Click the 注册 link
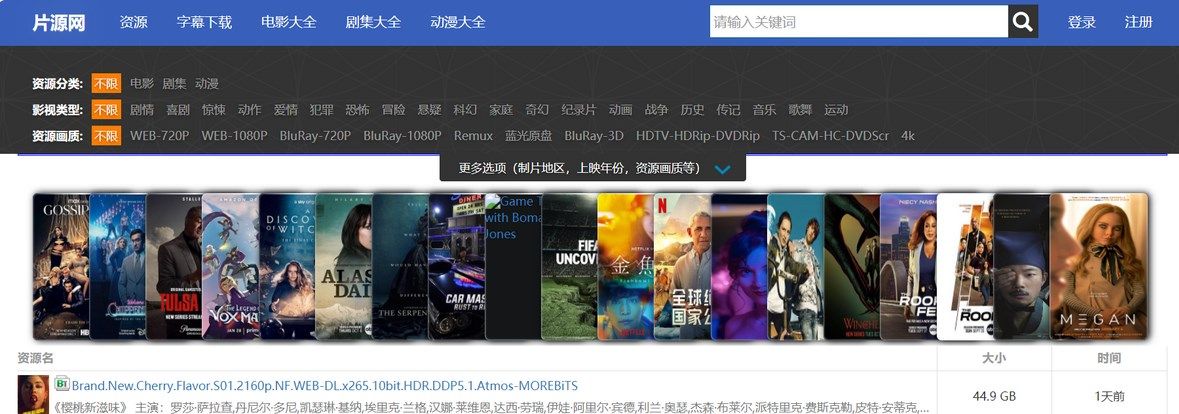Viewport: 1179px width, 414px height. click(x=1138, y=23)
